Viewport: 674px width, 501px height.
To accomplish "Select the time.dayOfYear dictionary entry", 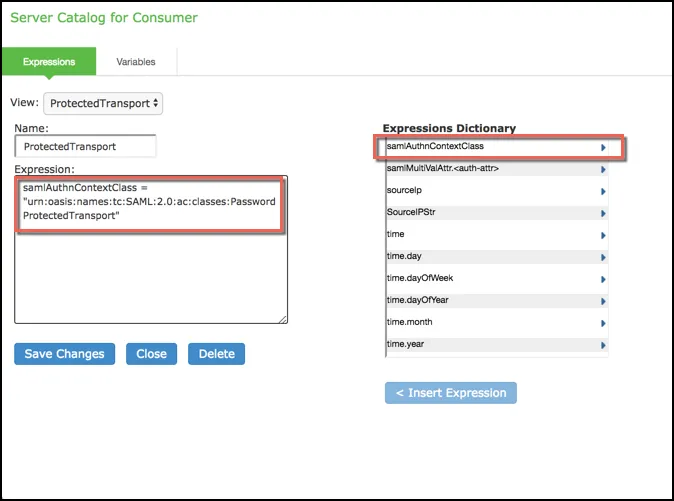I will [497, 300].
